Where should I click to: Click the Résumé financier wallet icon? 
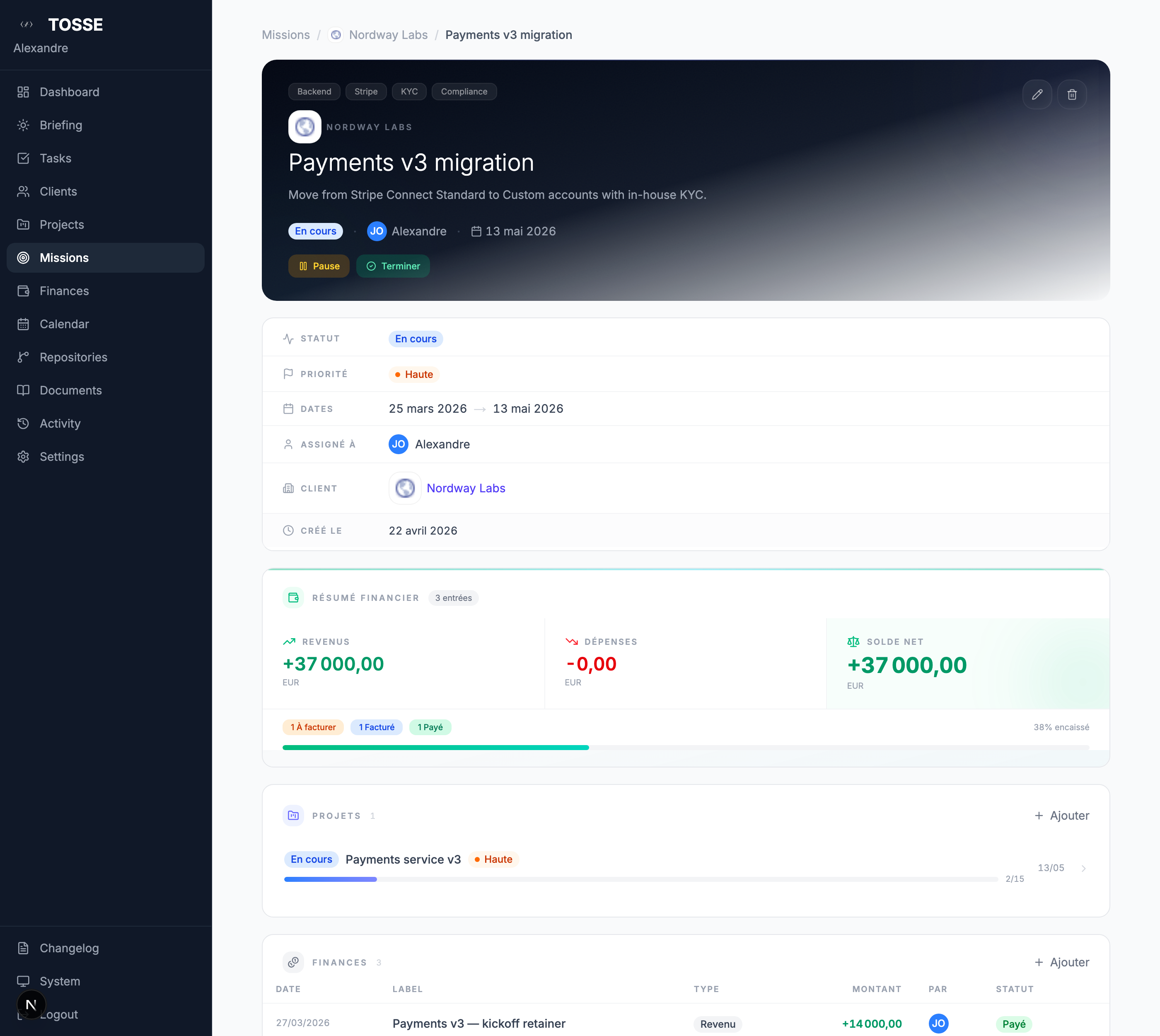point(293,598)
